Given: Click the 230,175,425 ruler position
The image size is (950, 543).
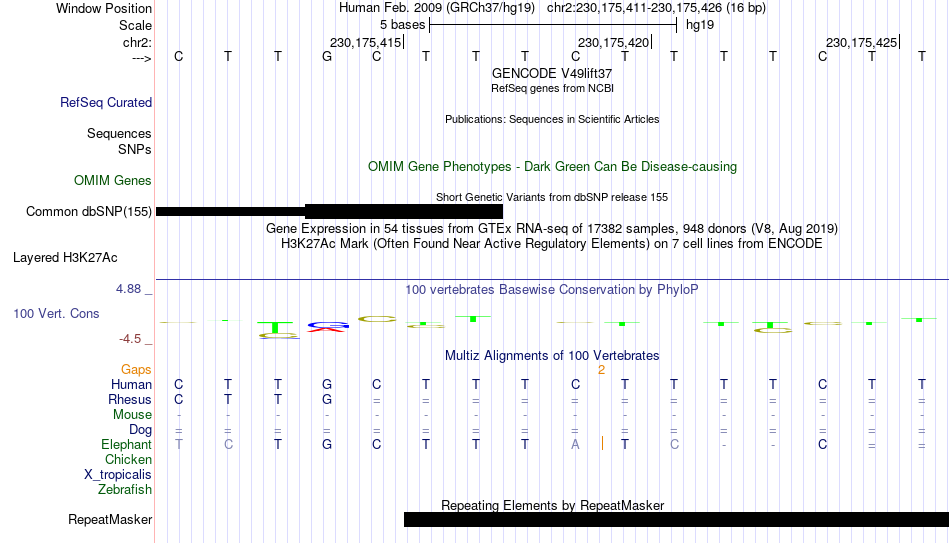Looking at the screenshot, I should click(x=862, y=42).
